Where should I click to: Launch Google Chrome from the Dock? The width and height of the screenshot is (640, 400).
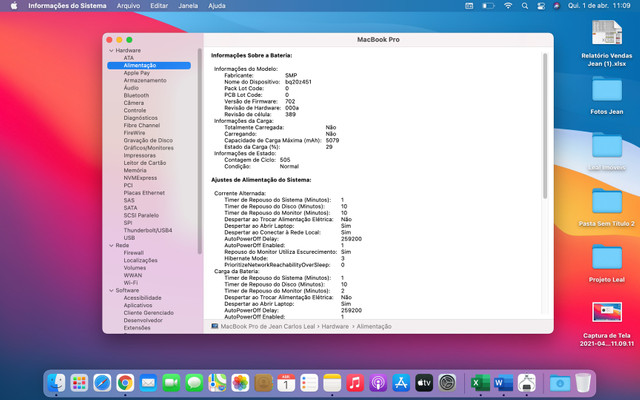125,383
